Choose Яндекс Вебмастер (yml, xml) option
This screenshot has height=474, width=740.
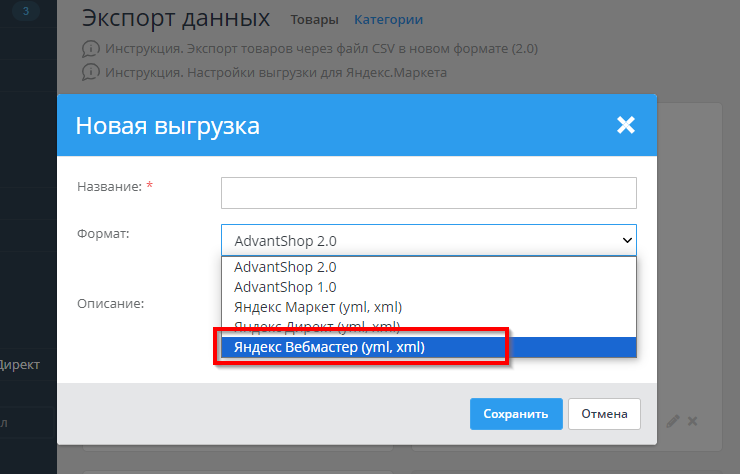(329, 347)
